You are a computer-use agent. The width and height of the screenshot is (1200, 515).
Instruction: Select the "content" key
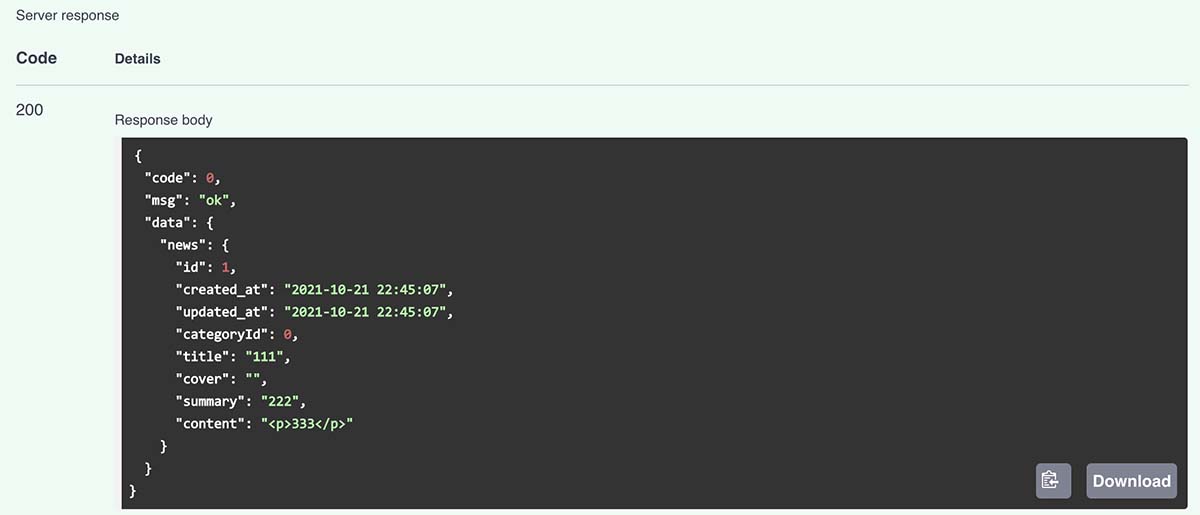pyautogui.click(x=212, y=424)
